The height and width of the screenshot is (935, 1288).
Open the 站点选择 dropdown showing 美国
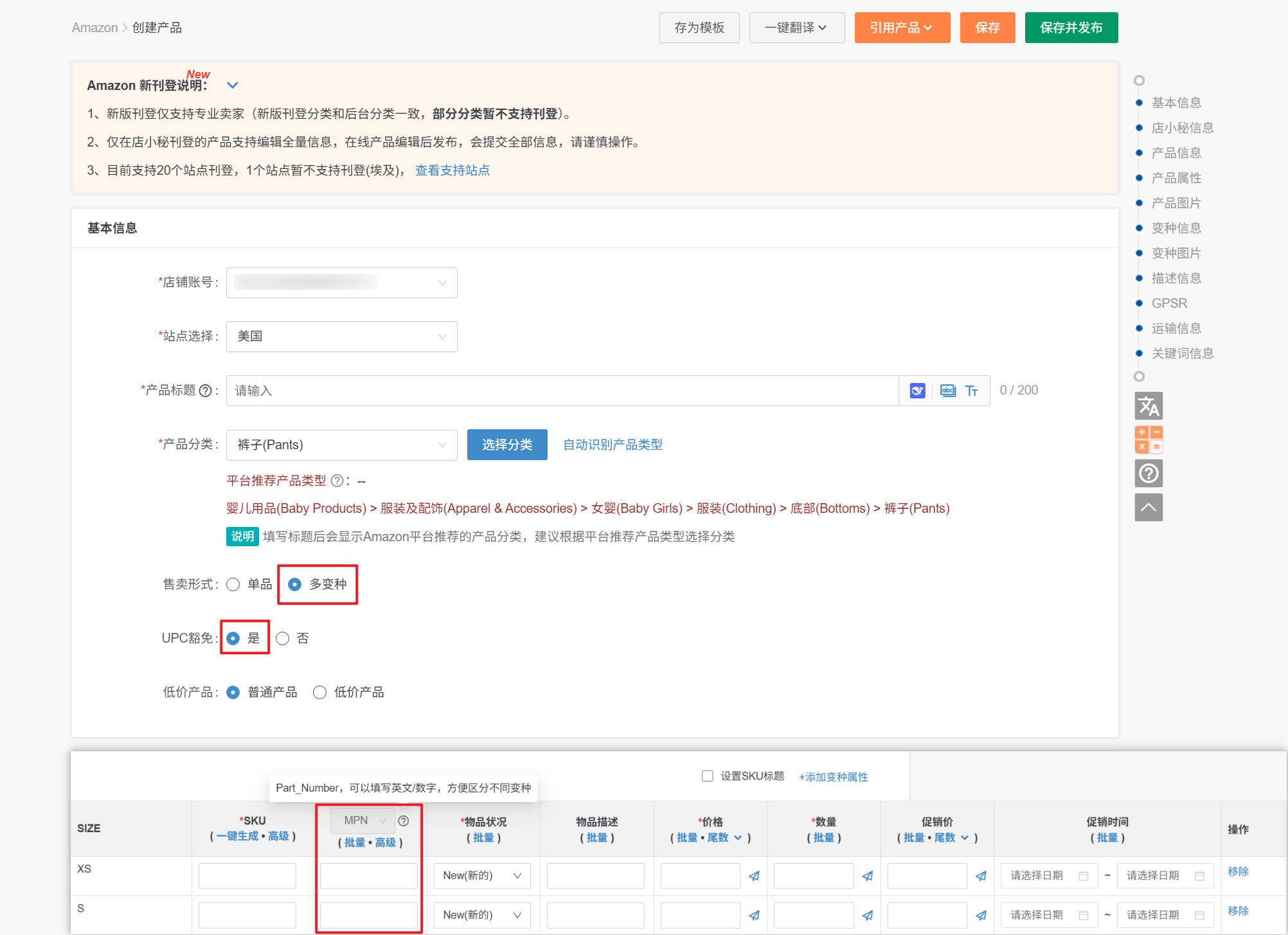click(341, 337)
